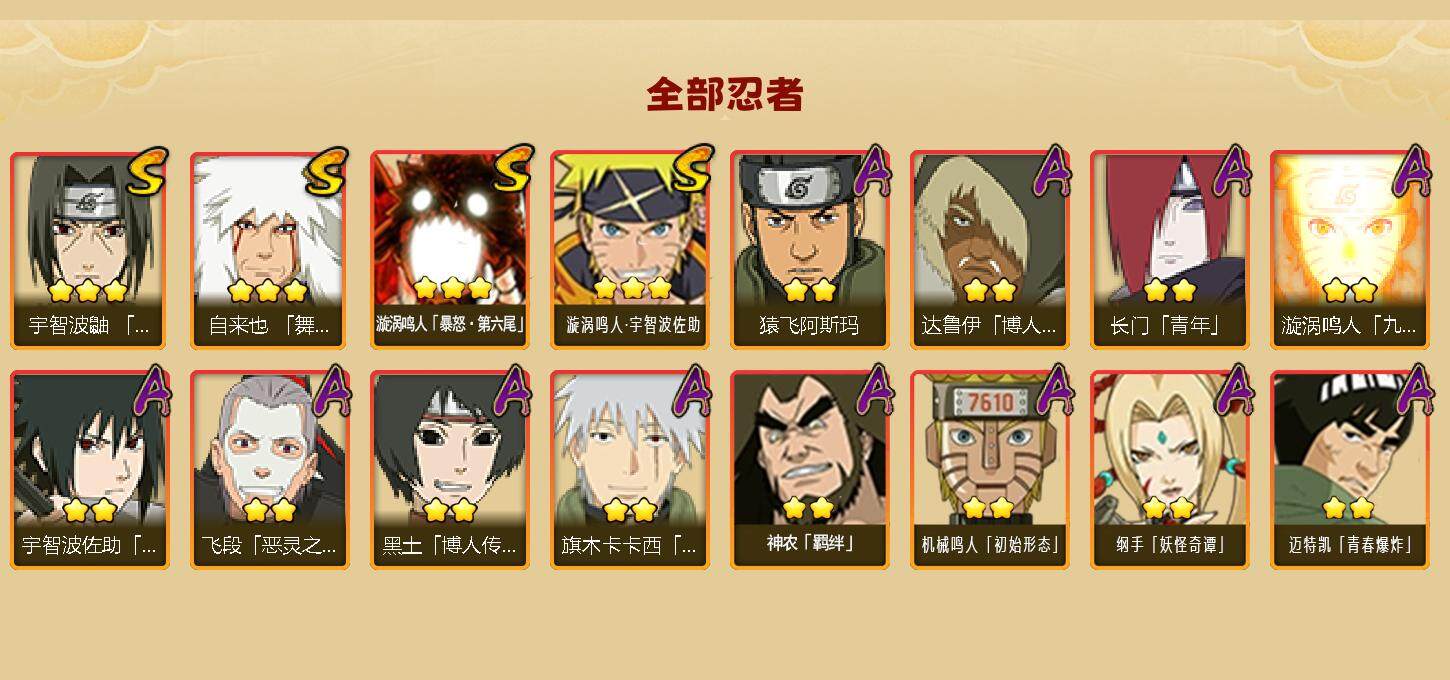Viewport: 1450px width, 680px height.
Task: Select the 猿飞阿斯玛 ninja portrait
Action: point(810,250)
